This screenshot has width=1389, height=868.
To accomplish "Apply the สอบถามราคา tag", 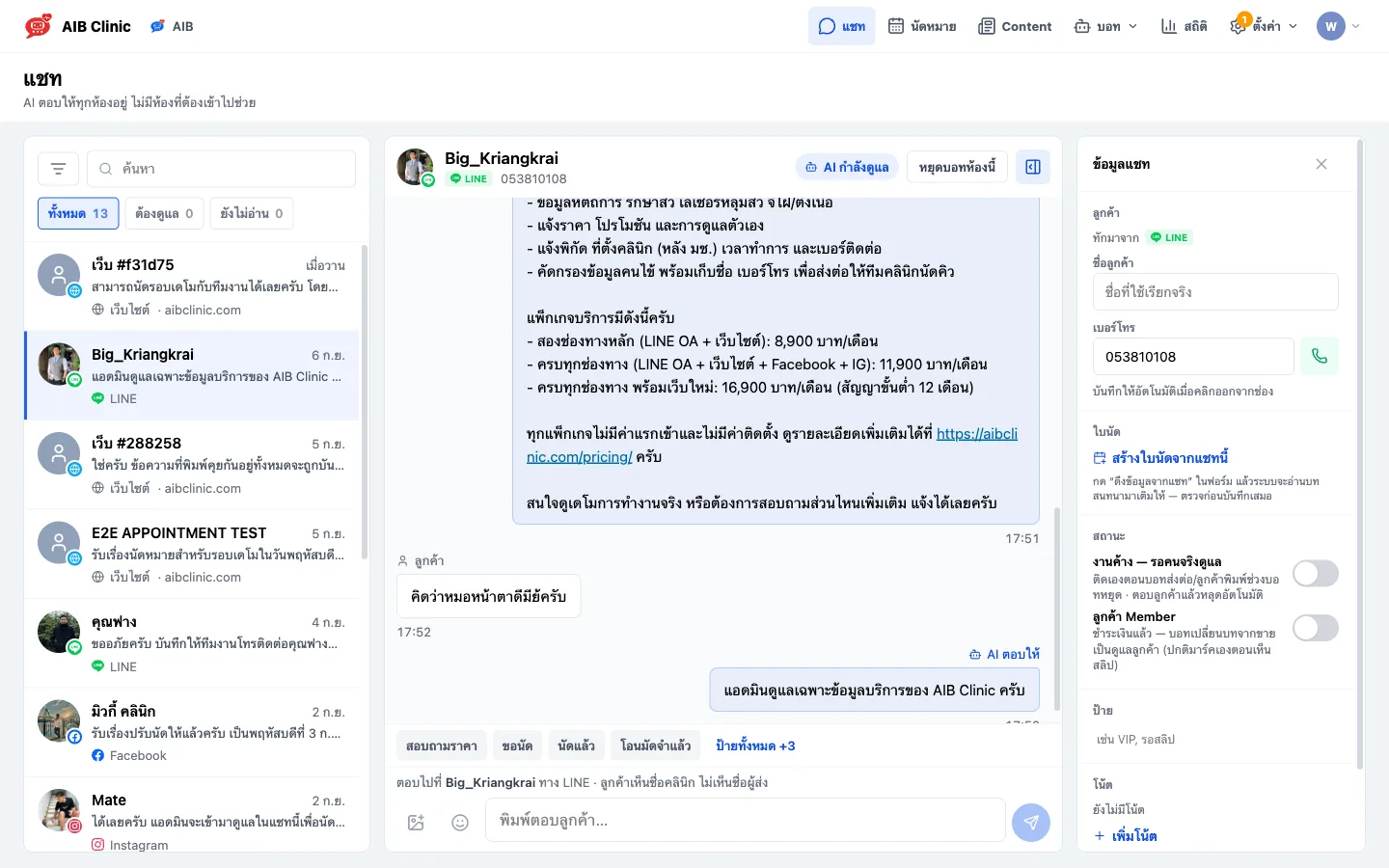I will pyautogui.click(x=442, y=746).
